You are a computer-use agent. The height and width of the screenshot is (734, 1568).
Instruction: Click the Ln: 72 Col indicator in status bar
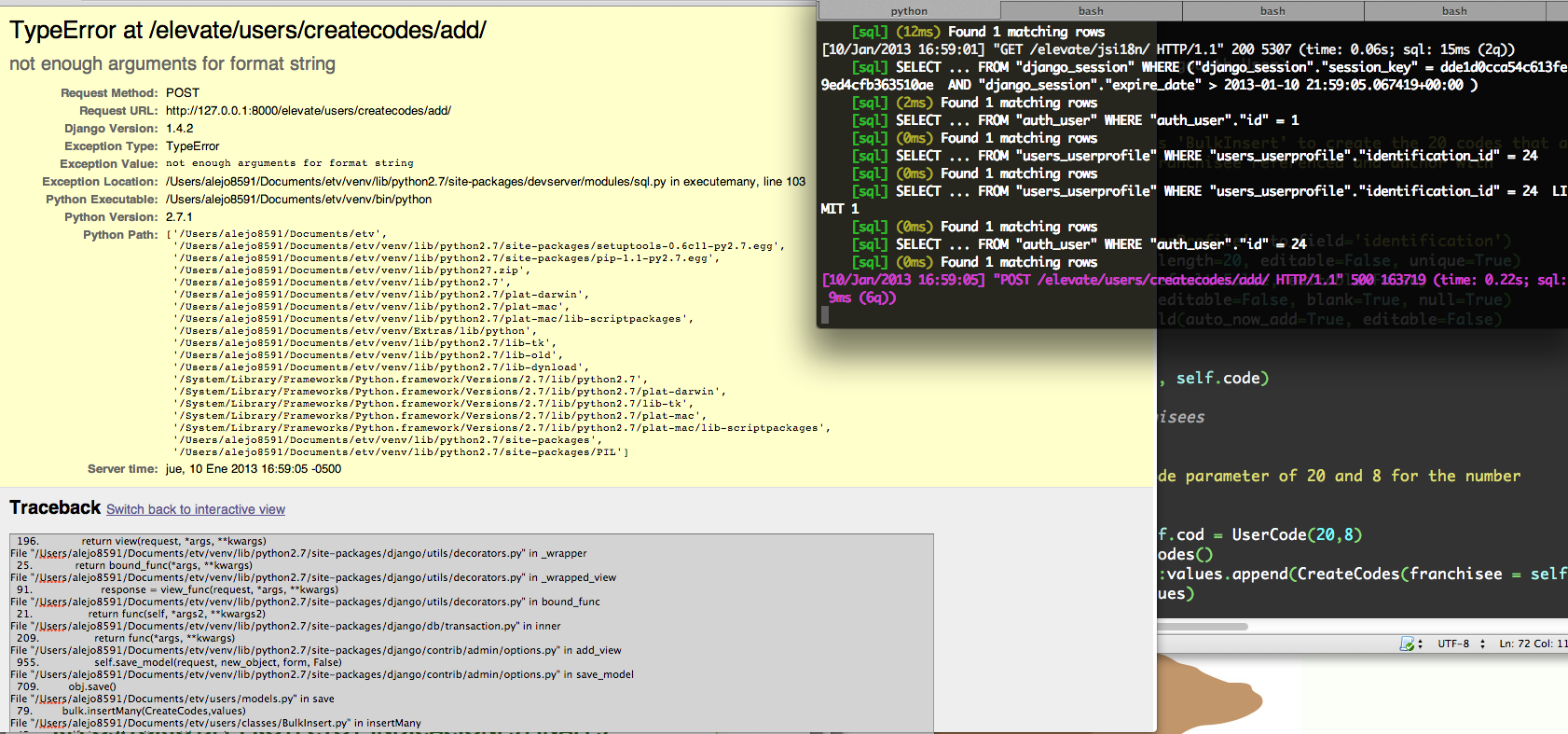(x=1533, y=644)
